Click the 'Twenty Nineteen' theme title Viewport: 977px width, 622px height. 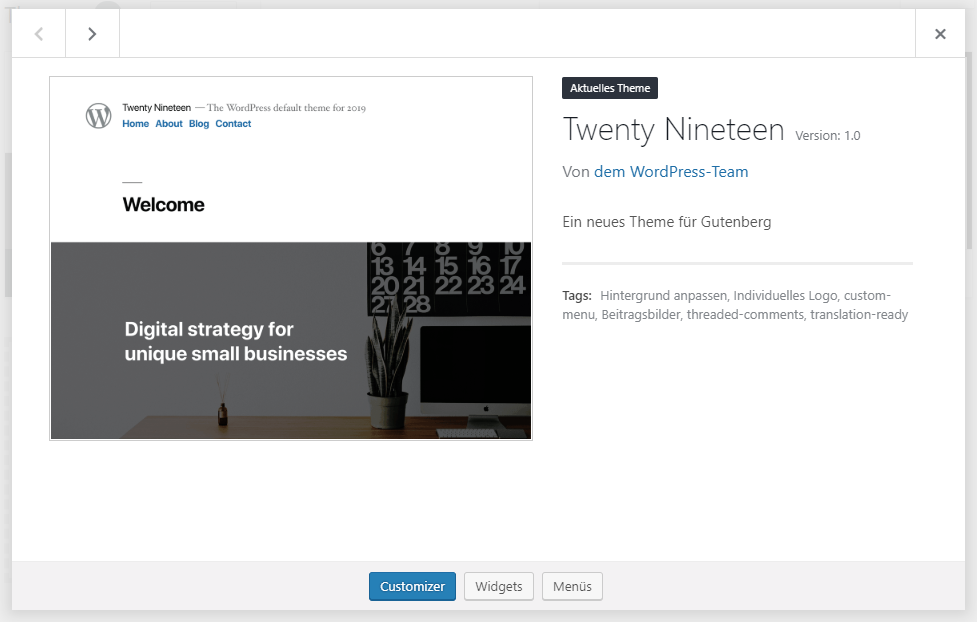(673, 130)
